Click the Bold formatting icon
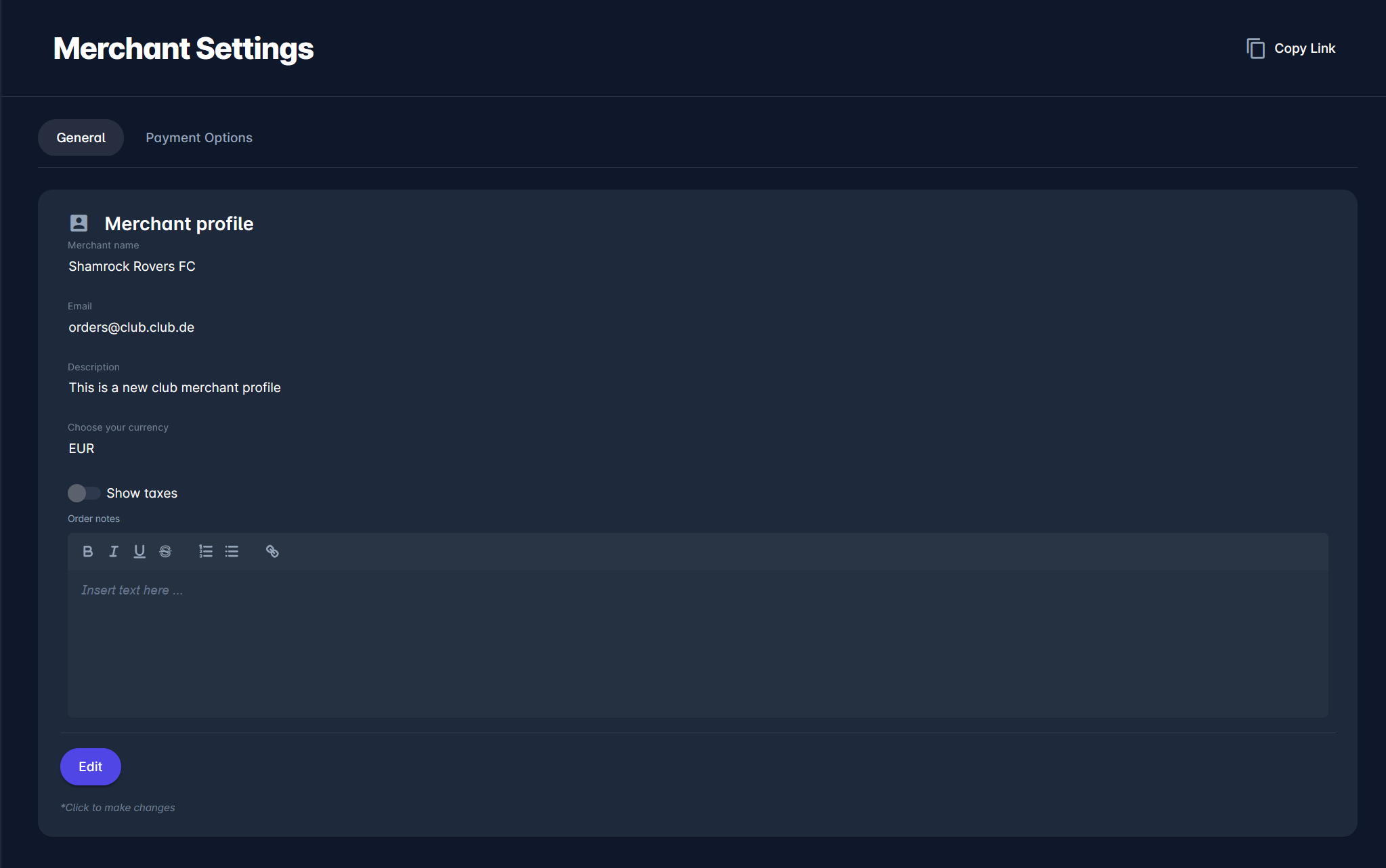1386x868 pixels. 87,551
